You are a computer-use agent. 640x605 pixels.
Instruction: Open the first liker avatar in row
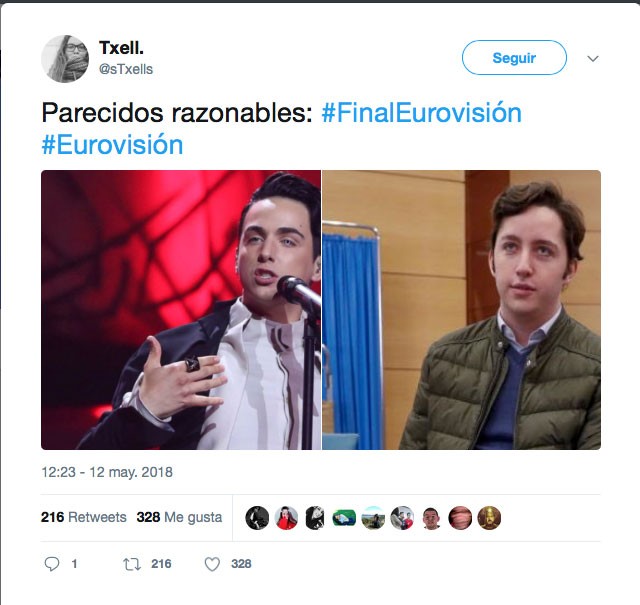pos(257,518)
